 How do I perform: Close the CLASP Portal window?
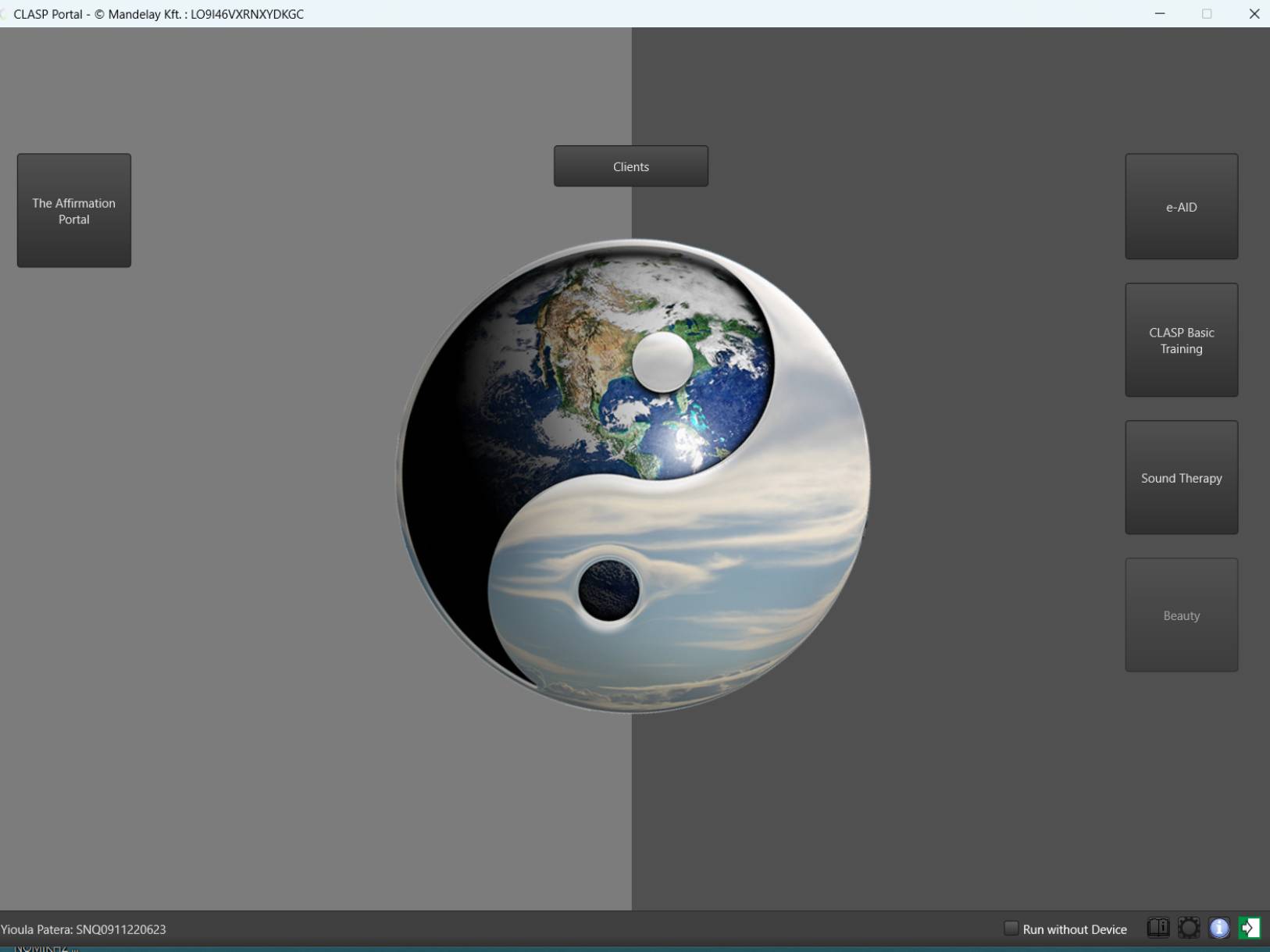(x=1254, y=14)
